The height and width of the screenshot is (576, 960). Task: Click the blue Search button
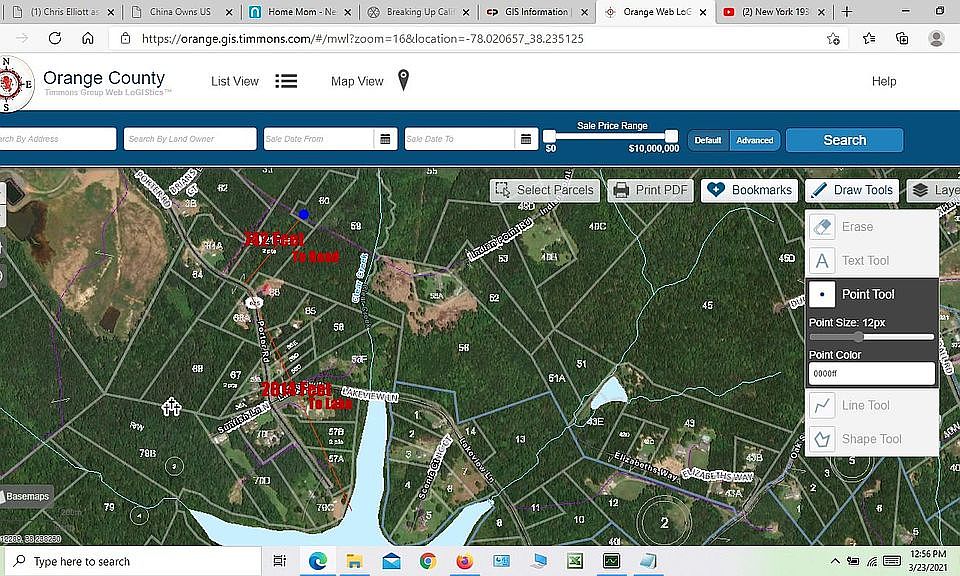844,140
